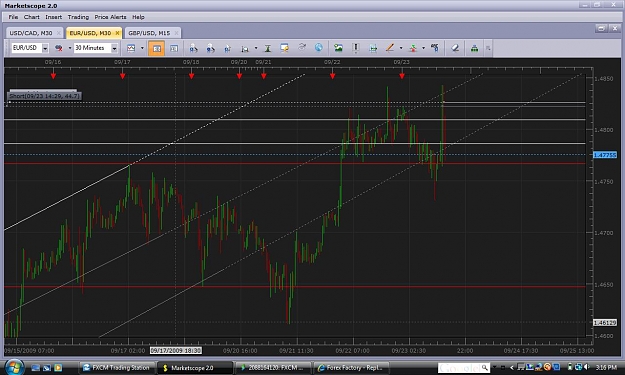Click the green hierarchy icon in toolbar

click(x=474, y=48)
